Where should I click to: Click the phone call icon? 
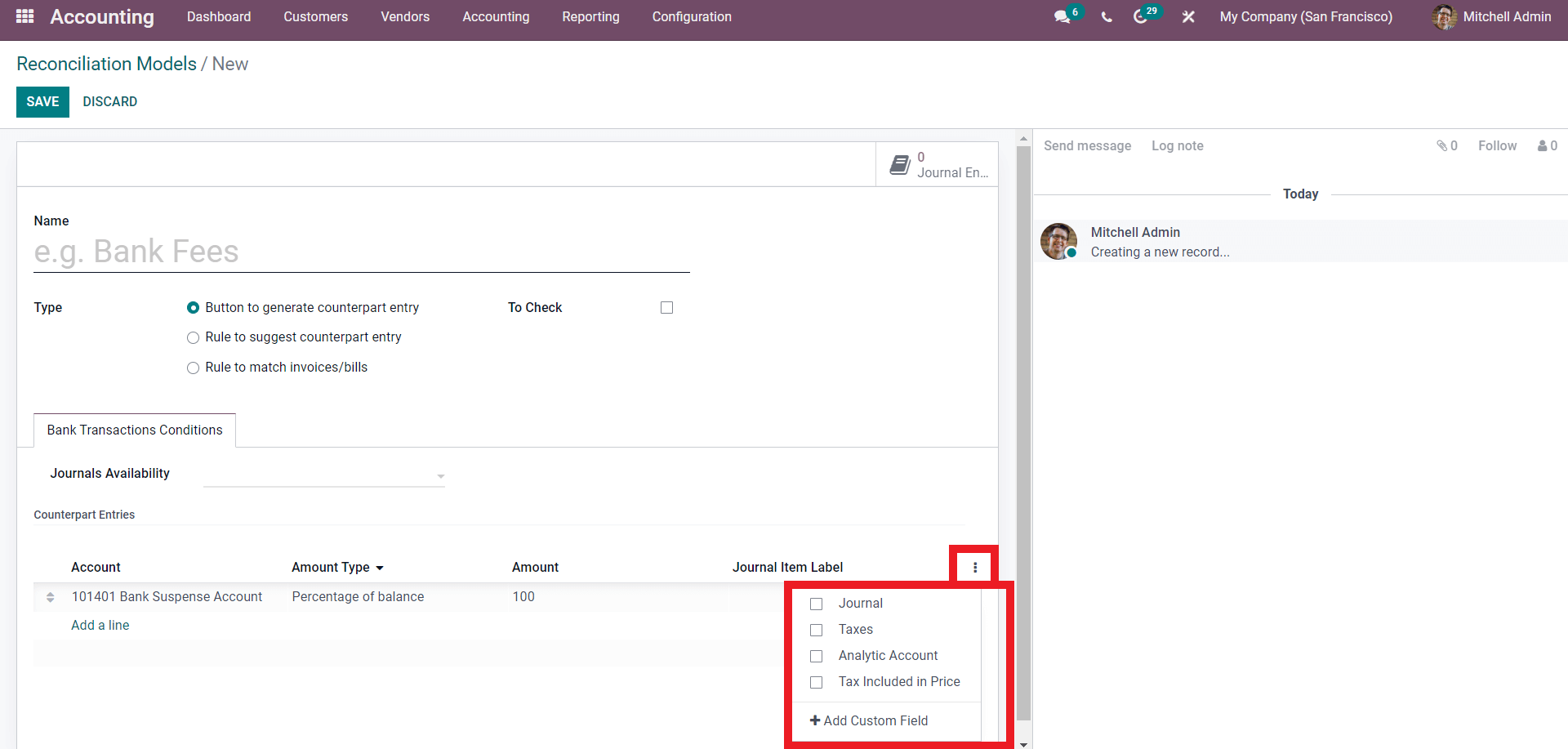[x=1107, y=17]
